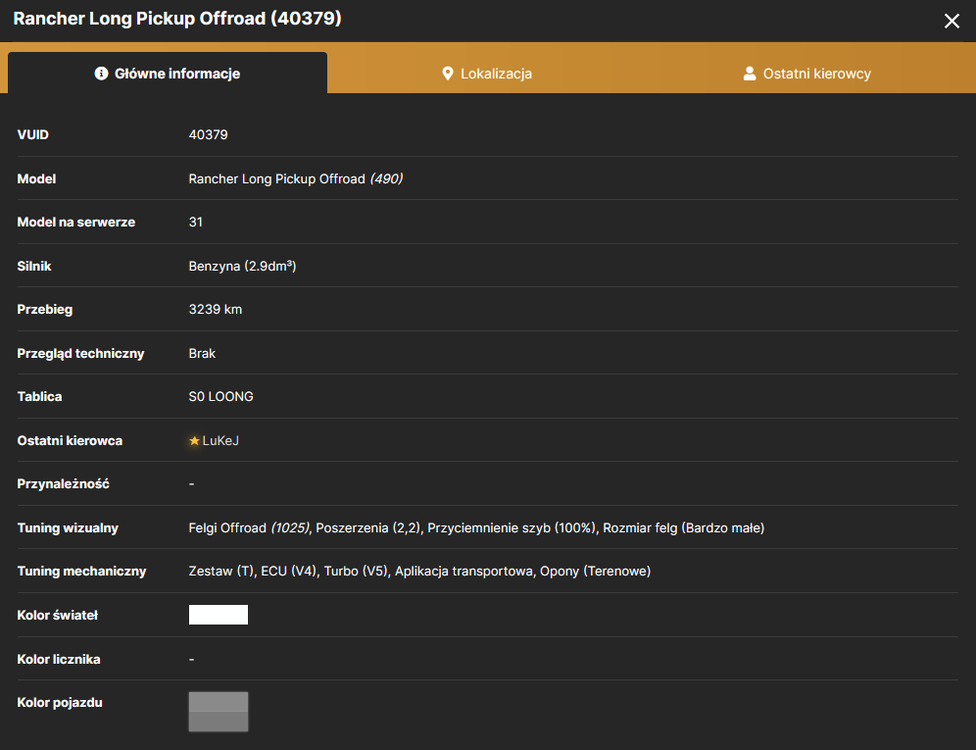Click the Felgi Offroad tuning entry
The height and width of the screenshot is (750, 976).
[249, 528]
